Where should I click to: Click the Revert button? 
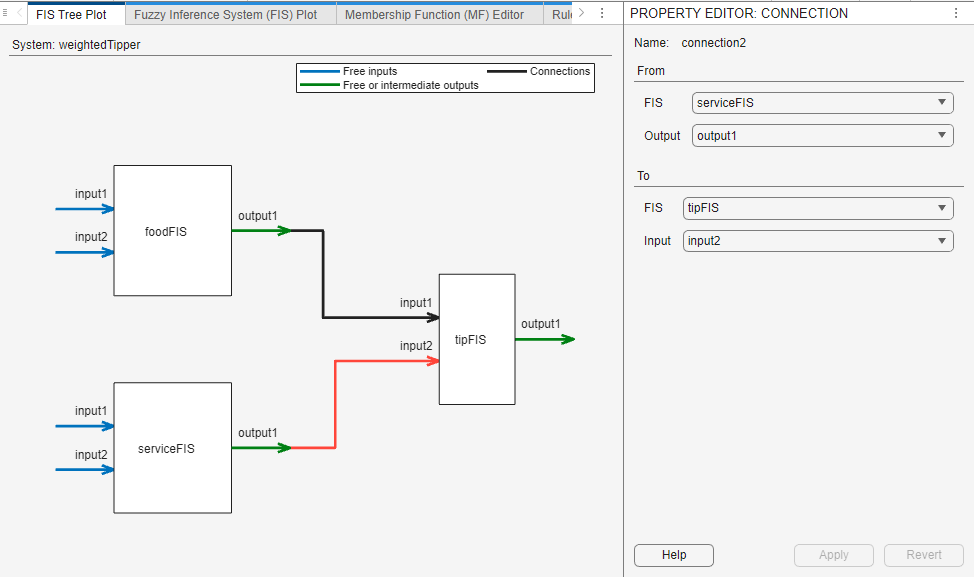(x=923, y=555)
